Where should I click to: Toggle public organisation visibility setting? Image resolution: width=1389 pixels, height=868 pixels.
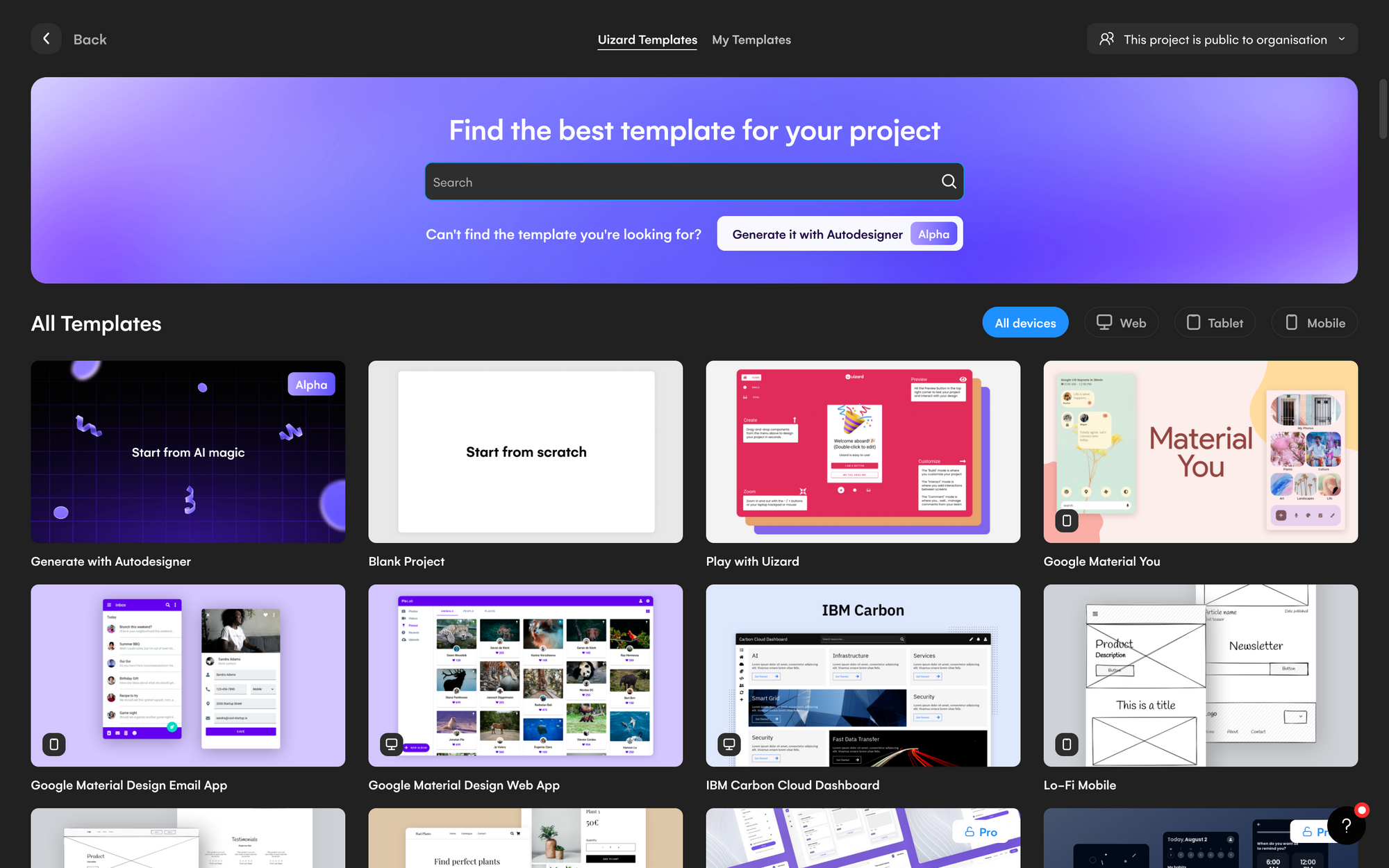coord(1222,38)
